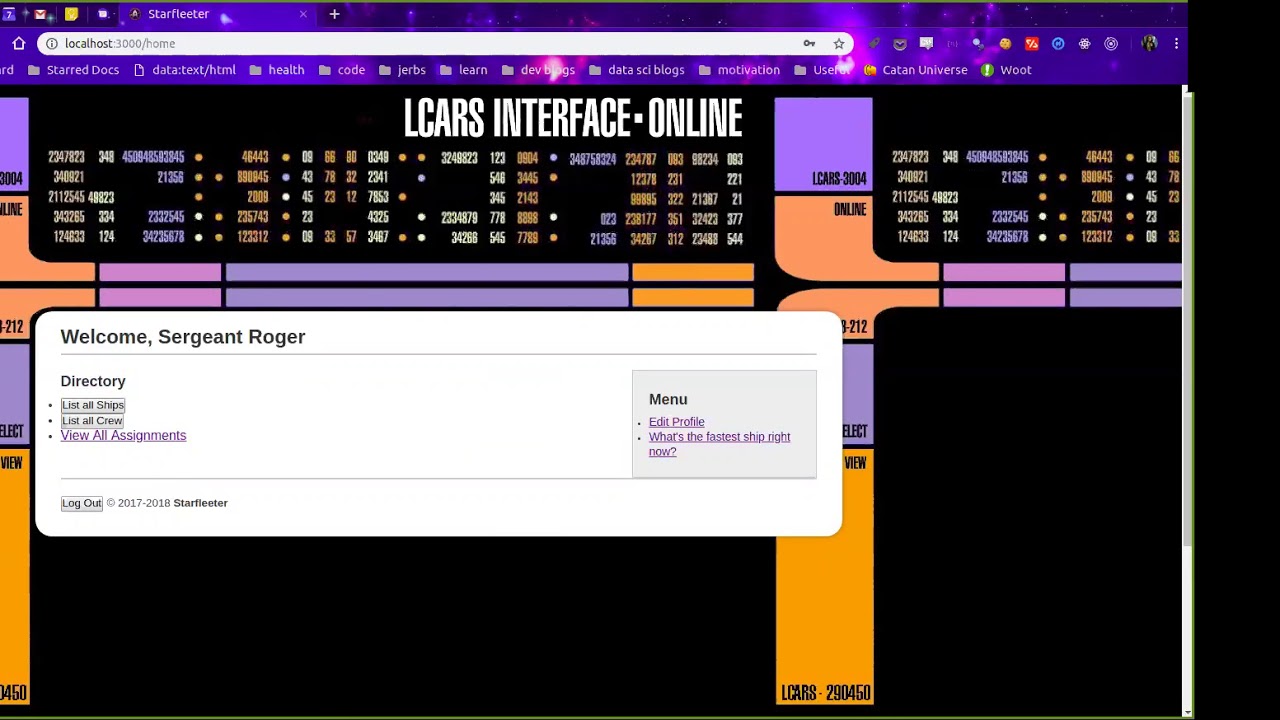Open the Starred Docs bookmark folder
The image size is (1280, 720).
[73, 70]
